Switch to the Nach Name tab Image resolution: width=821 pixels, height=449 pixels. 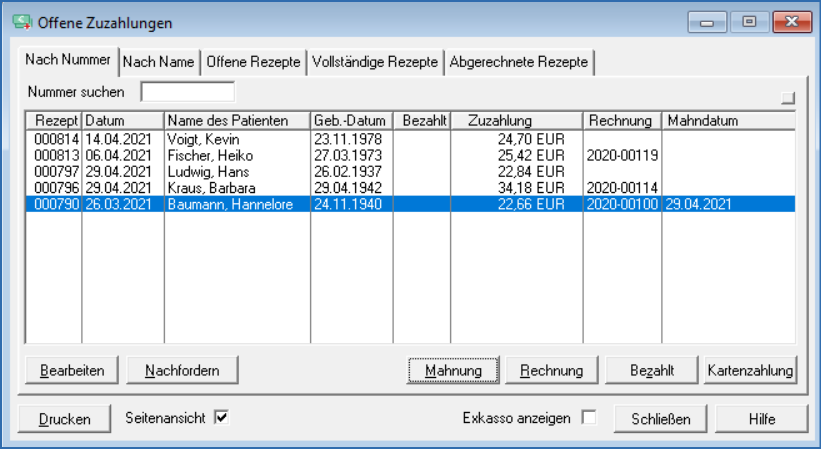click(x=158, y=62)
